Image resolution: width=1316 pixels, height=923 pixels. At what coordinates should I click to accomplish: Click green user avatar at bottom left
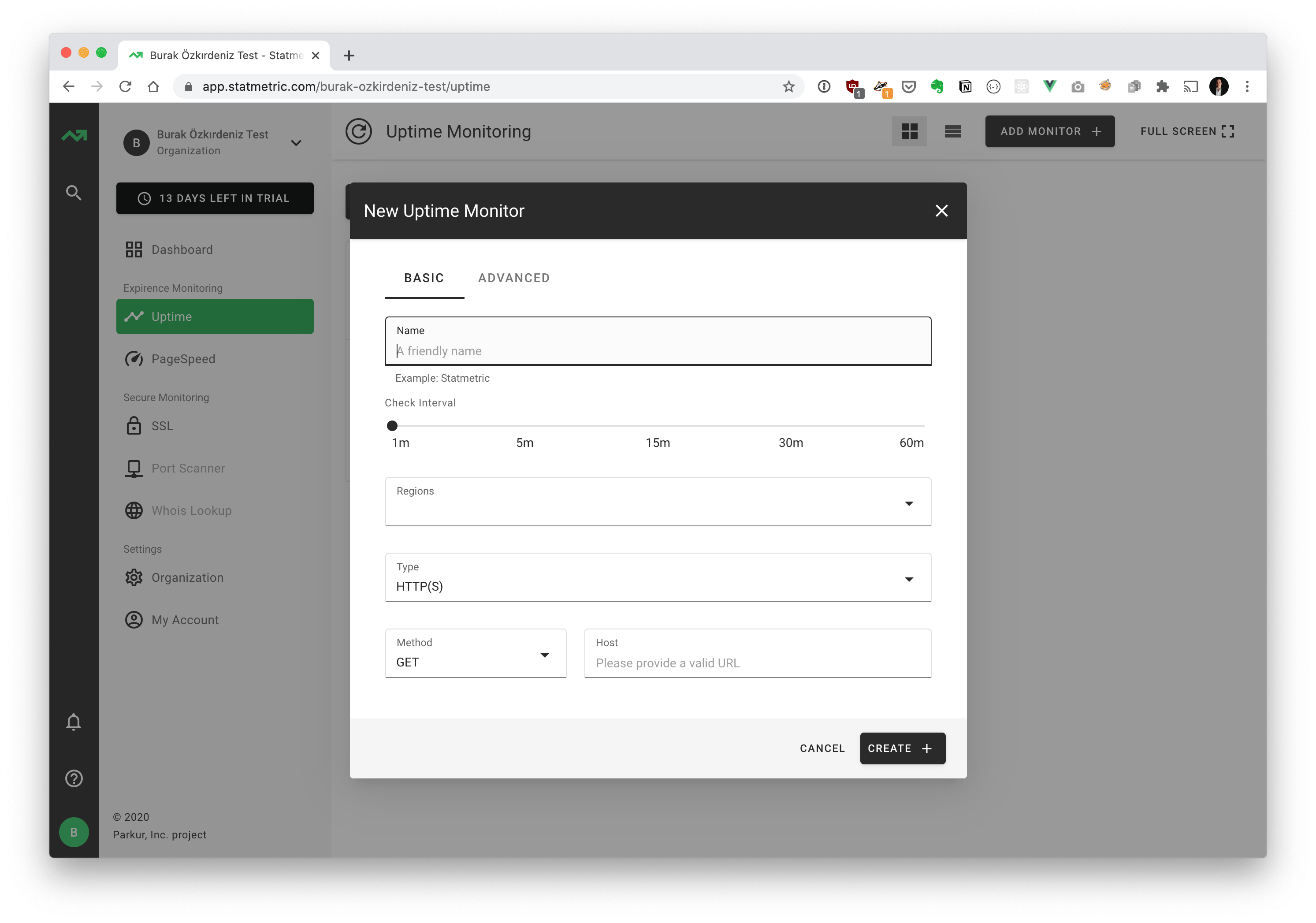pos(73,832)
